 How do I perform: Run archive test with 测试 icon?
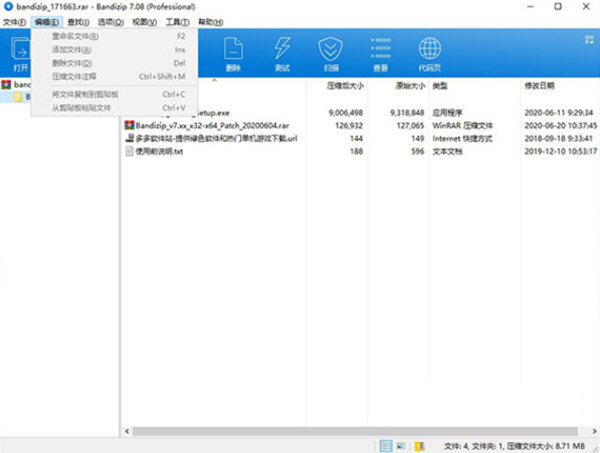click(282, 53)
